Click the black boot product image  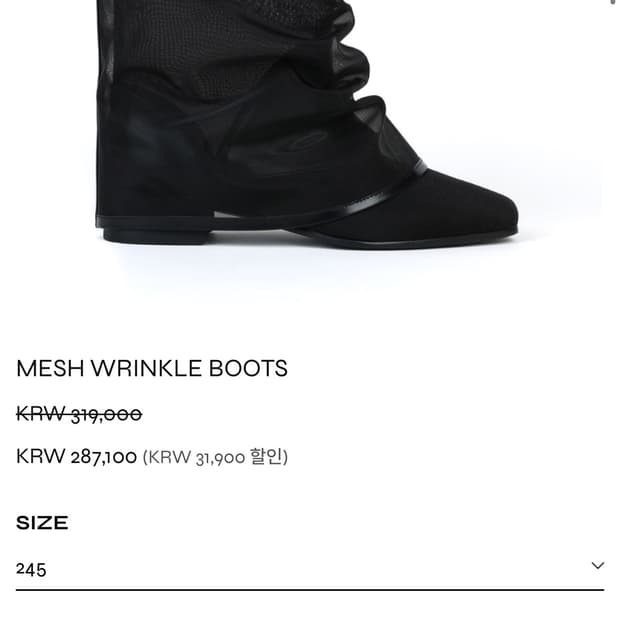pos(306,125)
